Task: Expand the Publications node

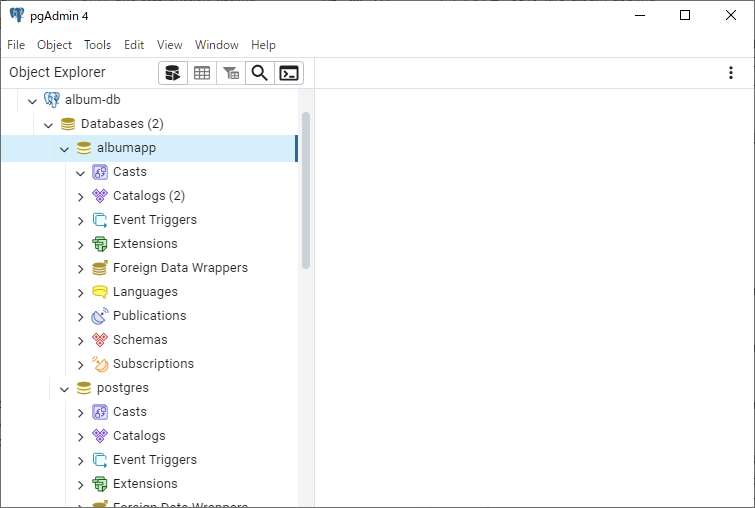Action: tap(80, 317)
